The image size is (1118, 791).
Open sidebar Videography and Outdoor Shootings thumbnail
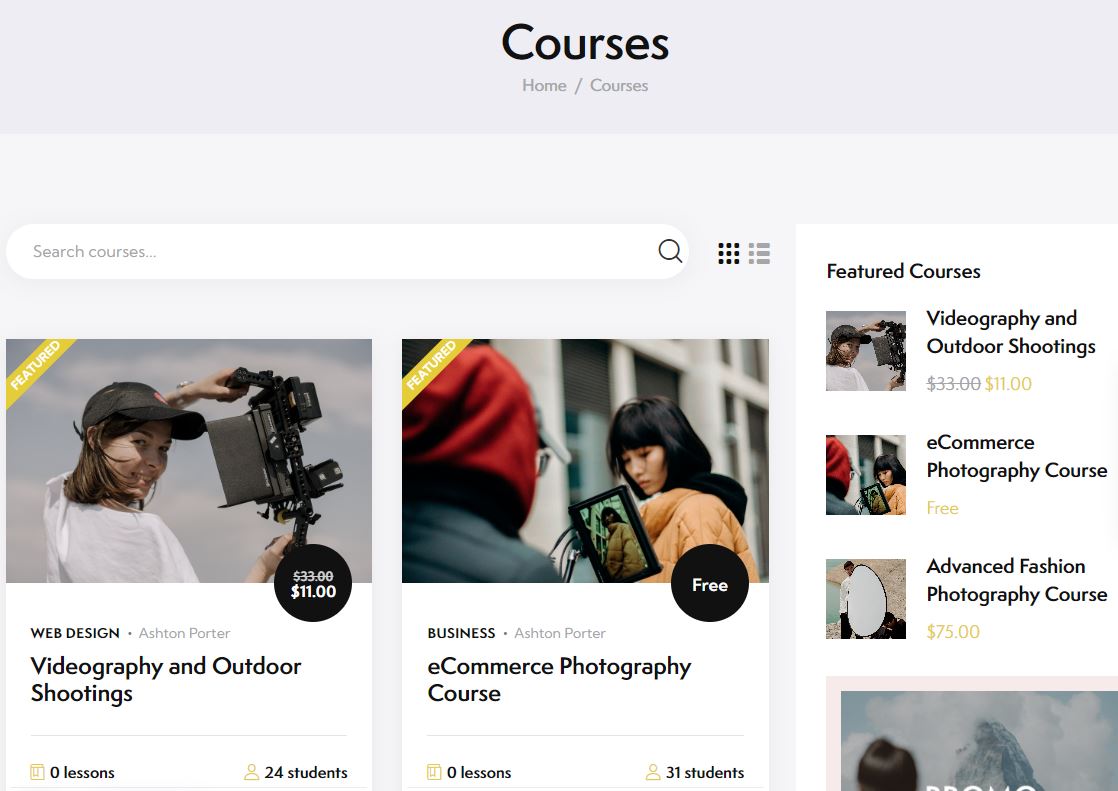pyautogui.click(x=866, y=351)
